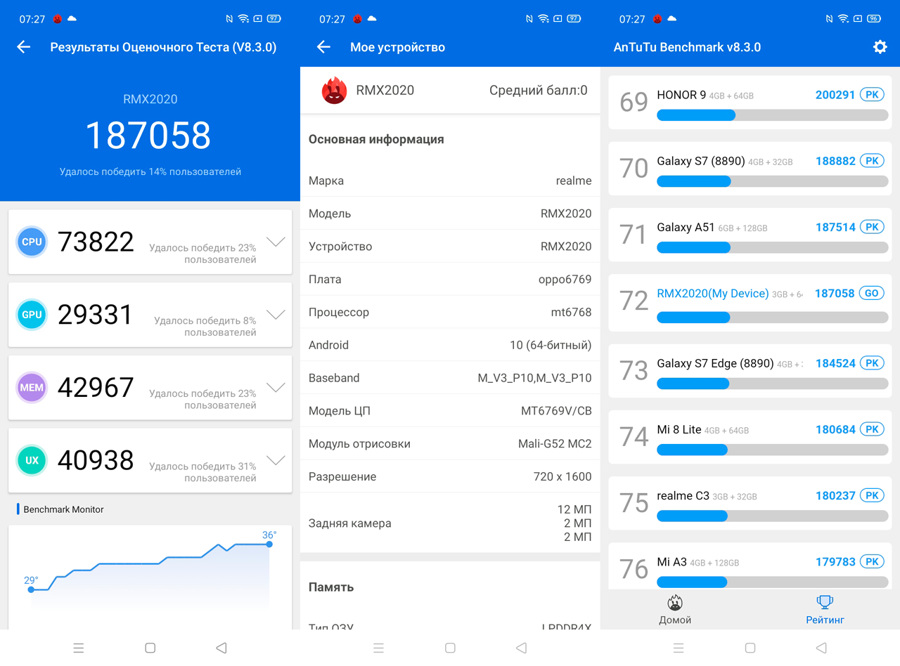The height and width of the screenshot is (666, 900).
Task: Tap the Память section heading
Action: click(x=331, y=587)
